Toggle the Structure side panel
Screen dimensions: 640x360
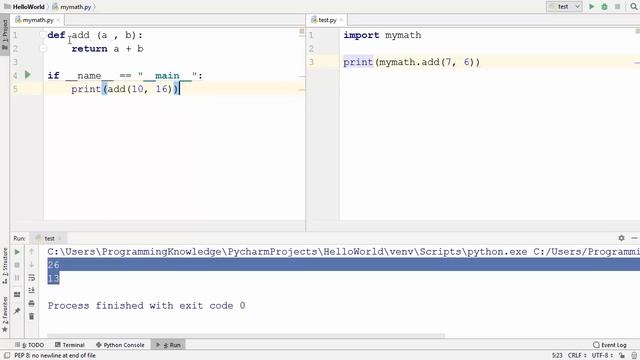pos(4,266)
